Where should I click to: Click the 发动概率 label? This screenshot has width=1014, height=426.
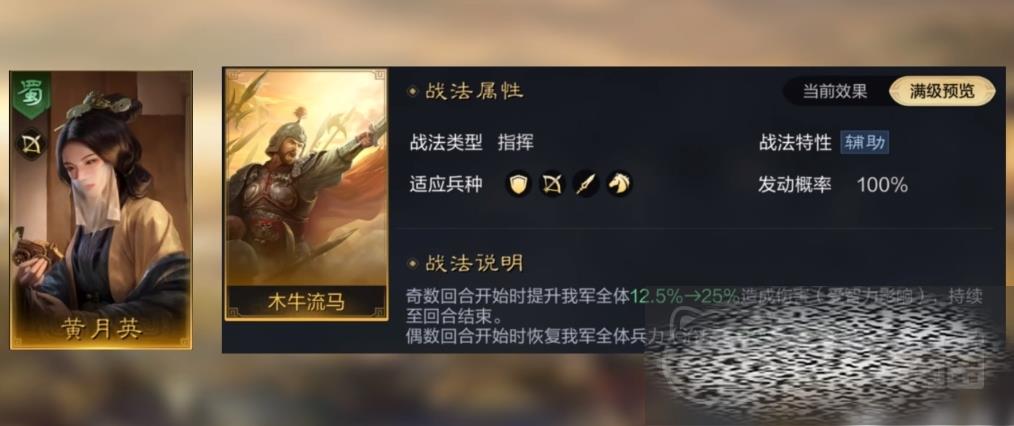[x=795, y=186]
